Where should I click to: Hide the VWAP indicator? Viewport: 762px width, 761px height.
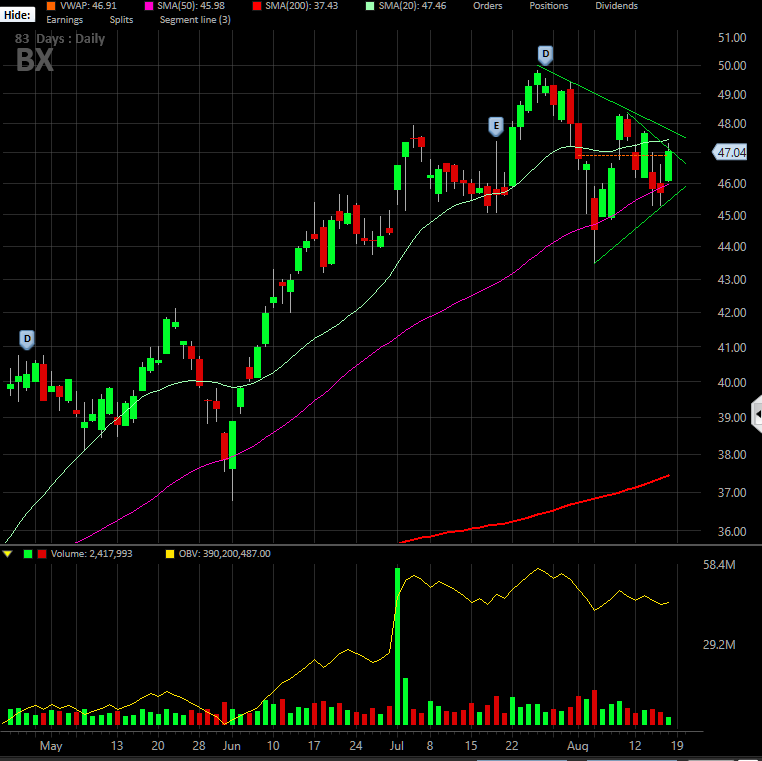[88, 6]
